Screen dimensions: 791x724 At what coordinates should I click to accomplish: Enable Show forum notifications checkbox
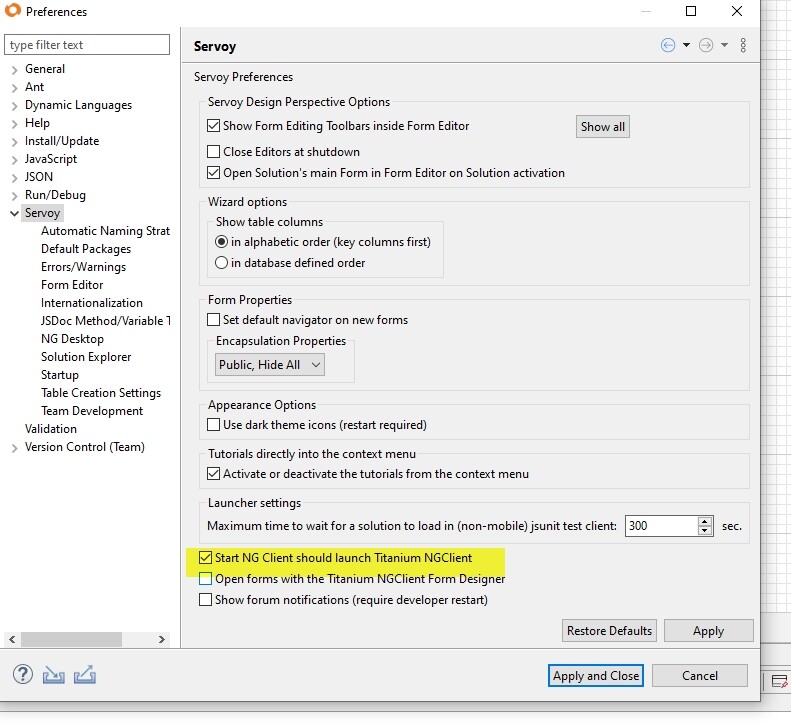[x=205, y=600]
